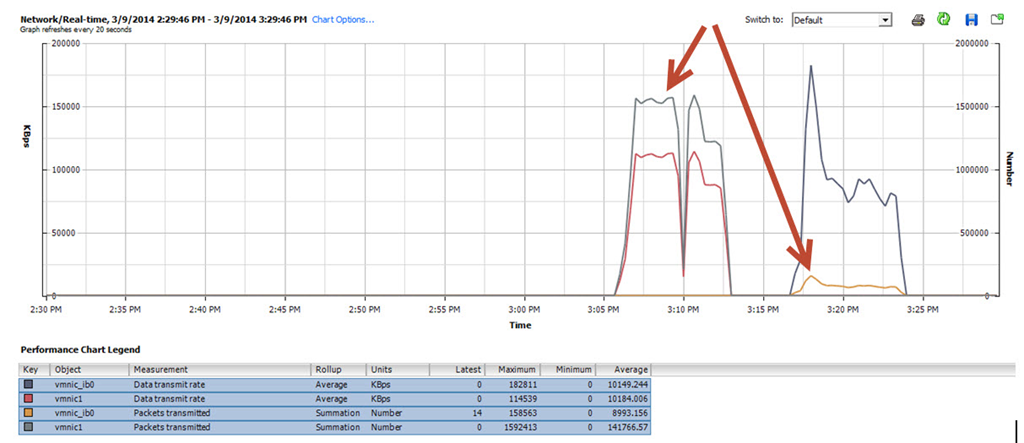Click the green refresh chart icon
1024x443 pixels.
pyautogui.click(x=943, y=19)
